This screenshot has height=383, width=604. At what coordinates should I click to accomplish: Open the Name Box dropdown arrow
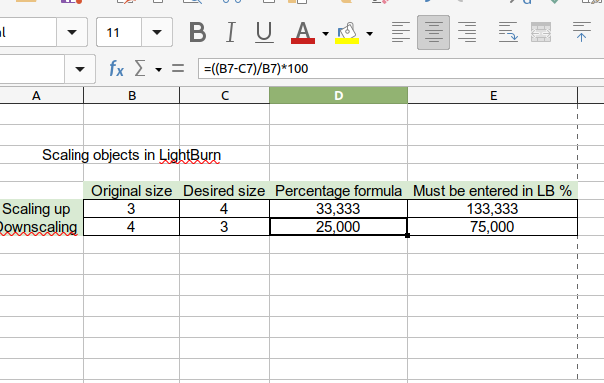coord(80,69)
